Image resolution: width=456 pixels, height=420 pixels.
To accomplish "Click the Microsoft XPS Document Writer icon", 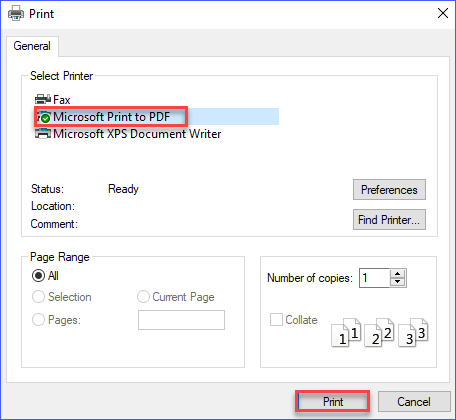I will (x=43, y=134).
